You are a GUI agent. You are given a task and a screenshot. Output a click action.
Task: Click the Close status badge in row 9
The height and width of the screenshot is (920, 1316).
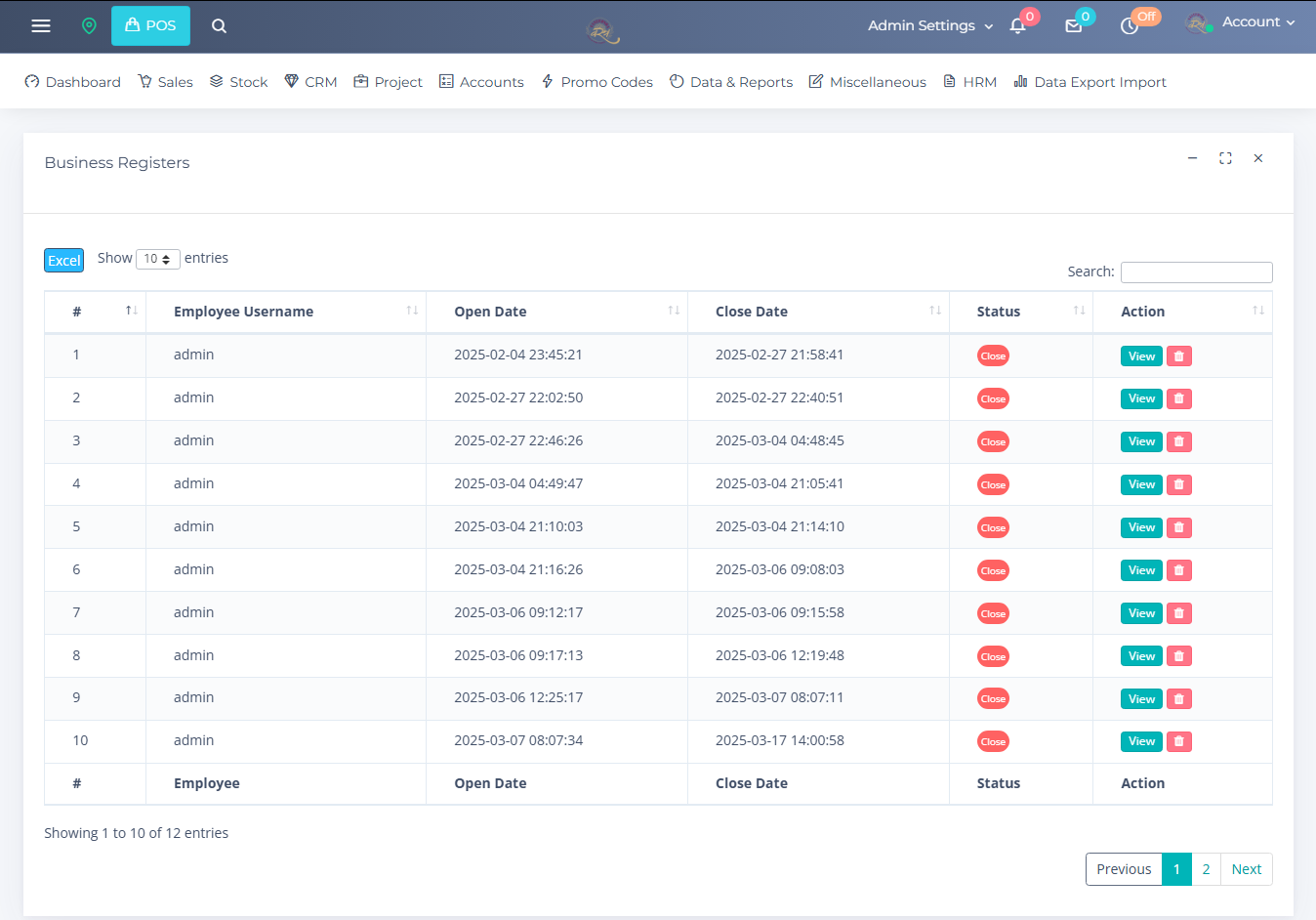[x=993, y=699]
